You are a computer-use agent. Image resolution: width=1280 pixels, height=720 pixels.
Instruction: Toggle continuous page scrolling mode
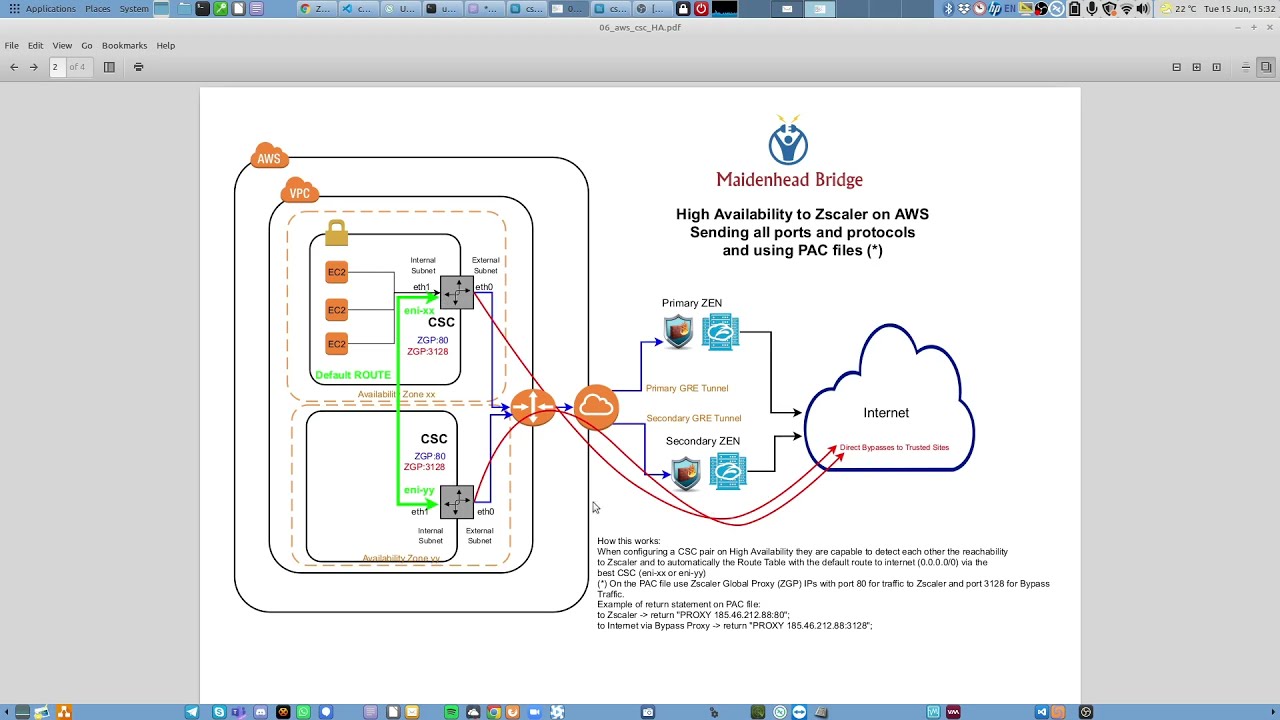pos(1245,67)
